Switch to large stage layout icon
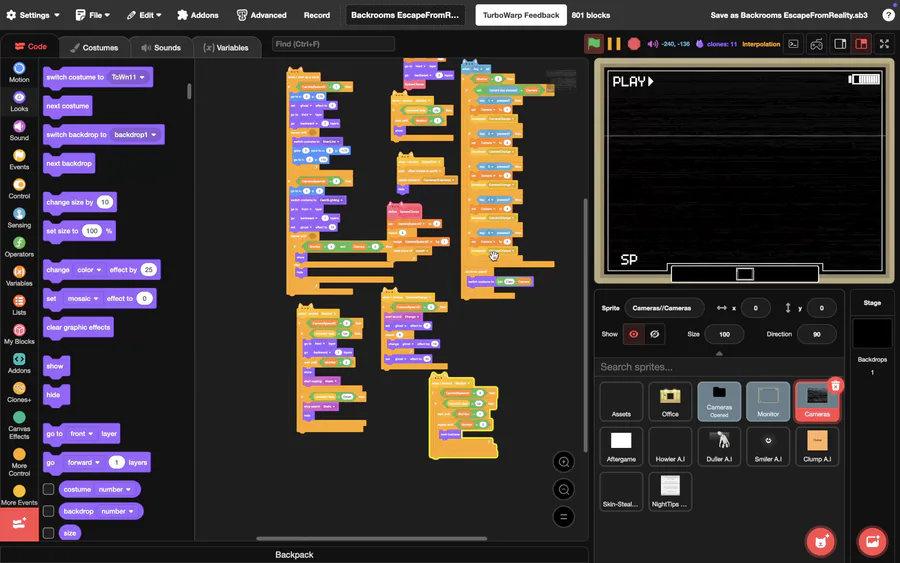The image size is (900, 563). tap(861, 44)
